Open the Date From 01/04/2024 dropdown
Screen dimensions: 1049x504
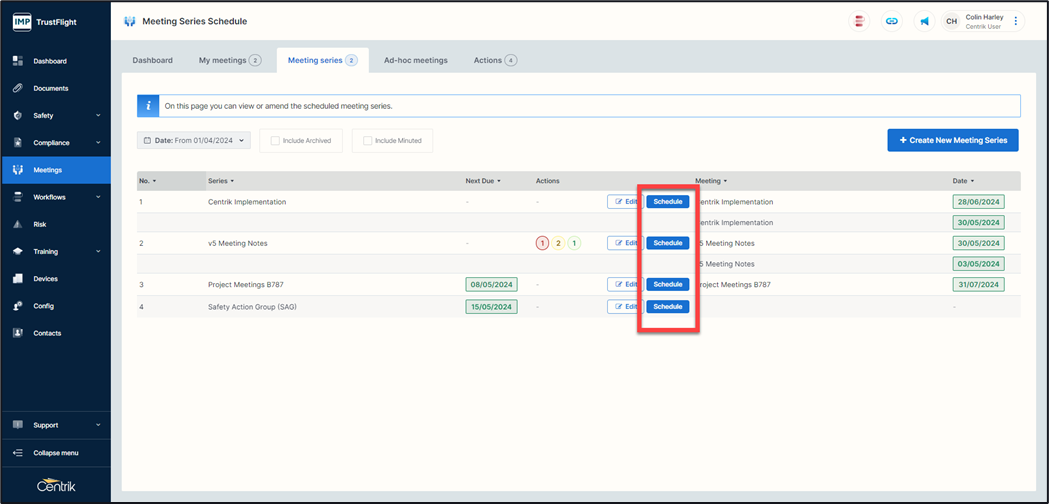pos(194,141)
